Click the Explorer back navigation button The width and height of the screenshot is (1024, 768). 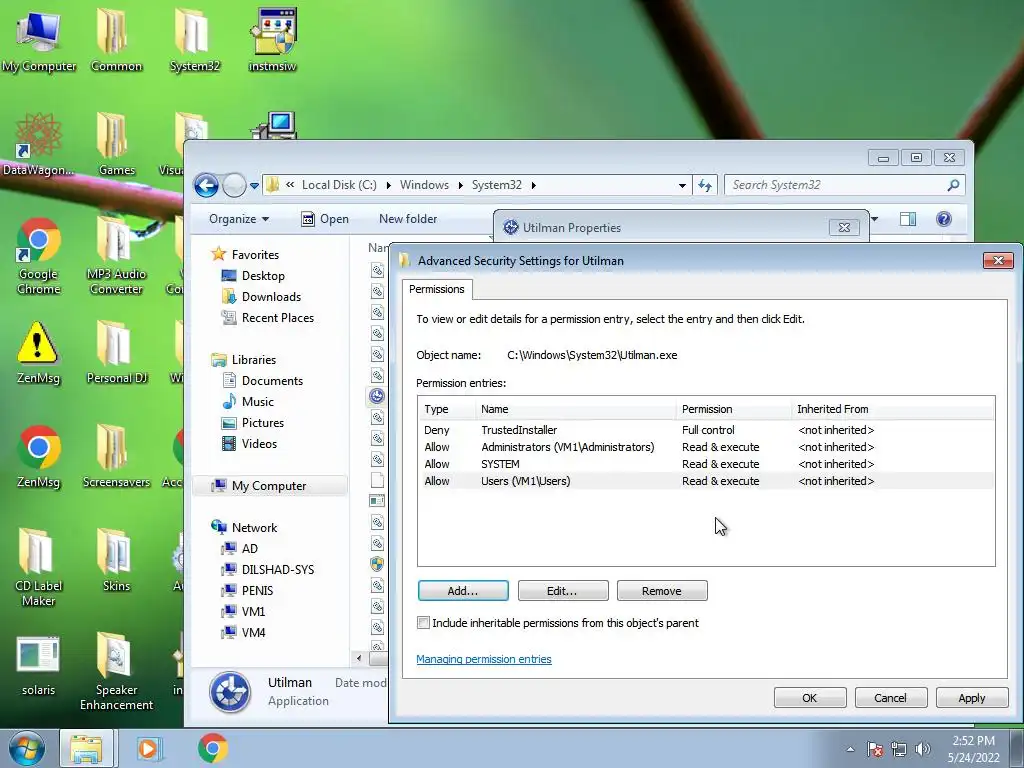click(206, 185)
